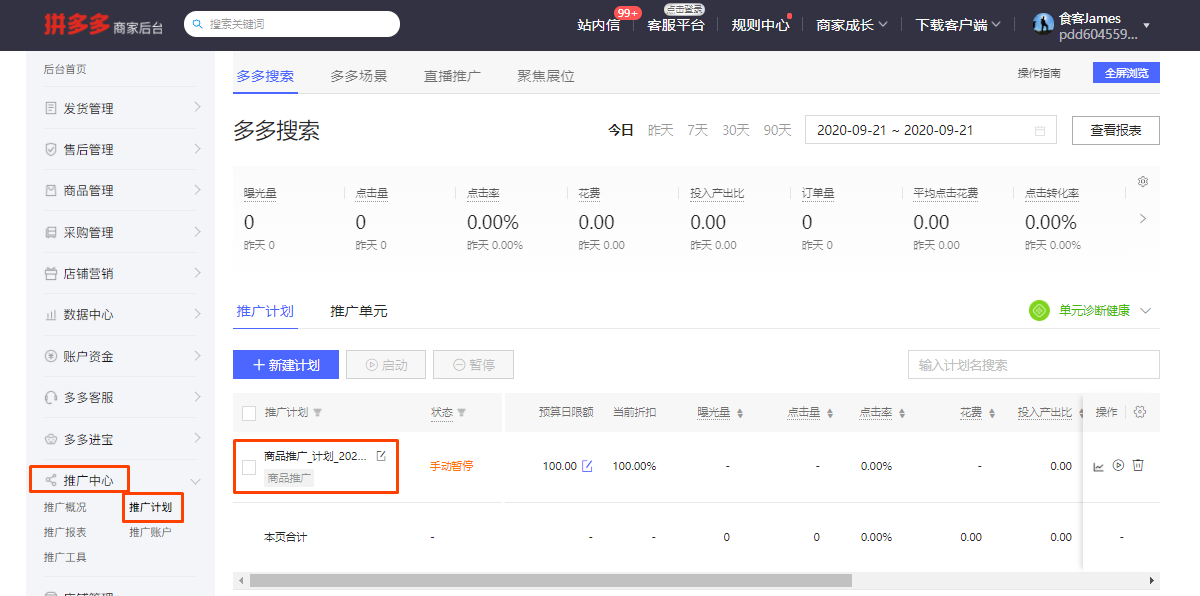Image resolution: width=1200 pixels, height=596 pixels.
Task: Click the 售后管理 shield icon
Action: pos(50,149)
